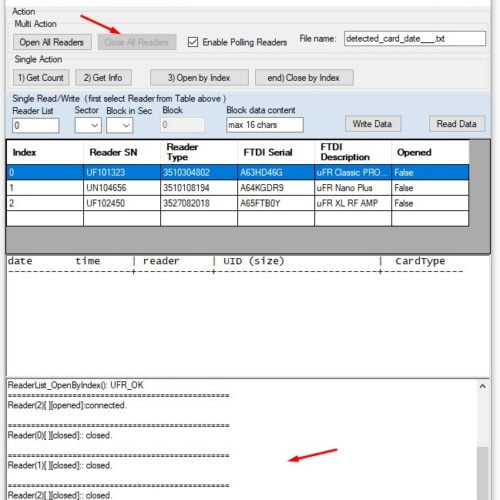500x500 pixels.
Task: Click FTDI serial cell A63HD46G
Action: pos(276,172)
